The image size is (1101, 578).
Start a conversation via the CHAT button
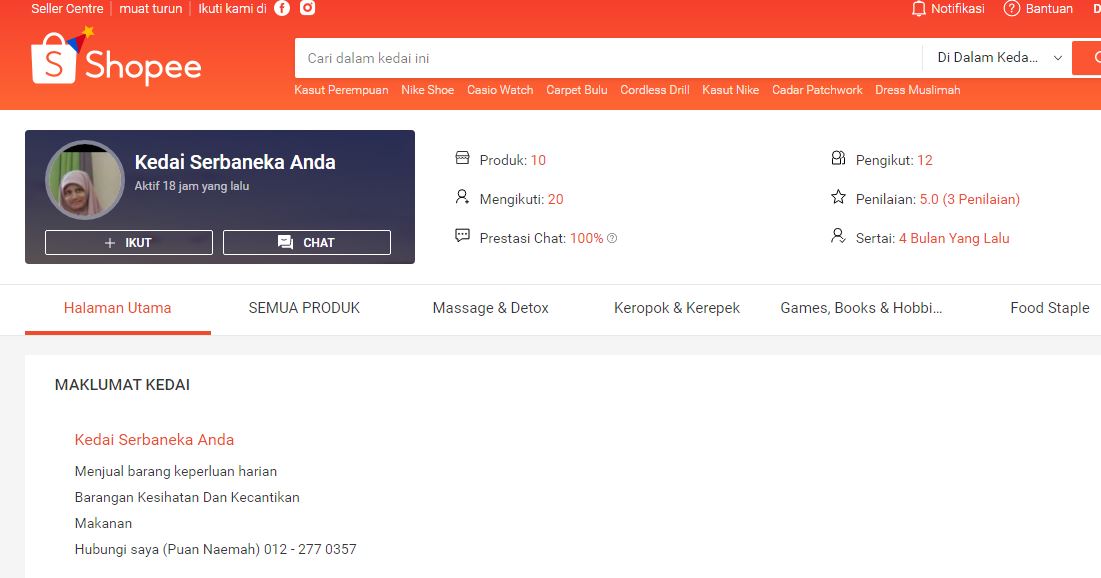coord(306,242)
